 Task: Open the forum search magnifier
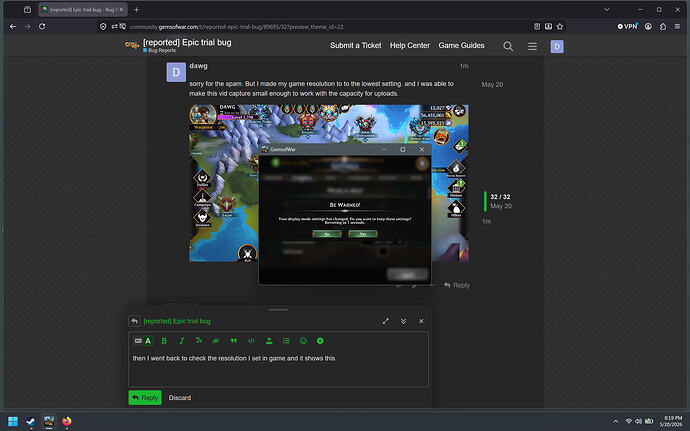coord(508,46)
